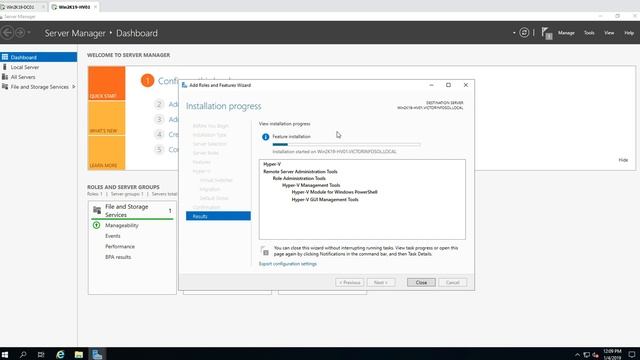Click the Local Server sidebar icon

coord(5,67)
